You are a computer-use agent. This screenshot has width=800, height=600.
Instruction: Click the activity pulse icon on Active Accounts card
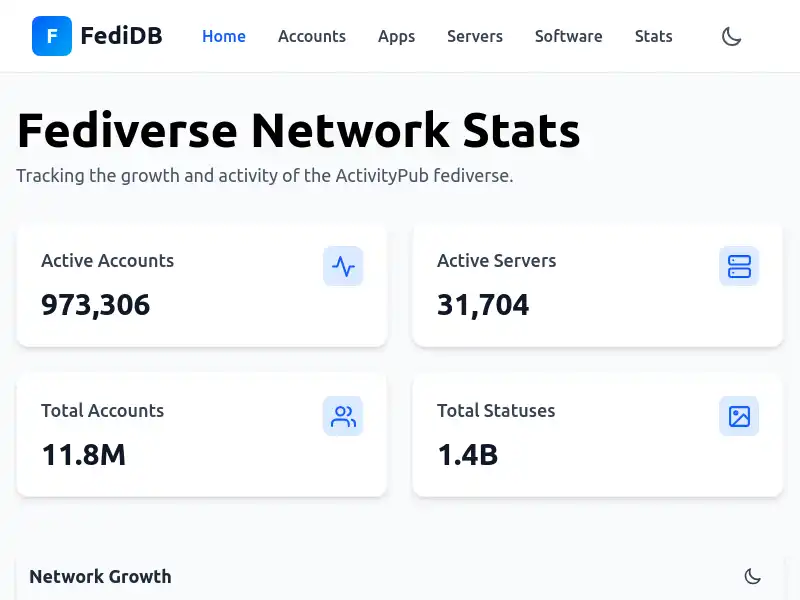[343, 266]
